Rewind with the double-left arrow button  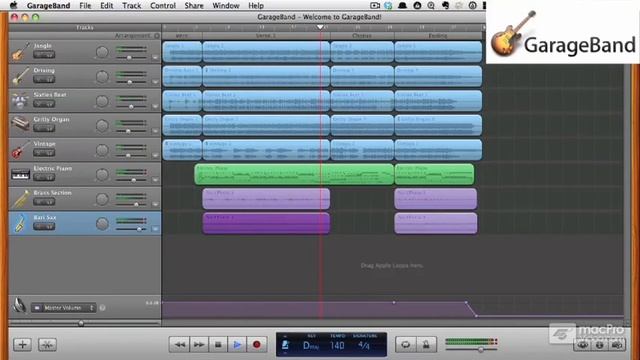[179, 345]
